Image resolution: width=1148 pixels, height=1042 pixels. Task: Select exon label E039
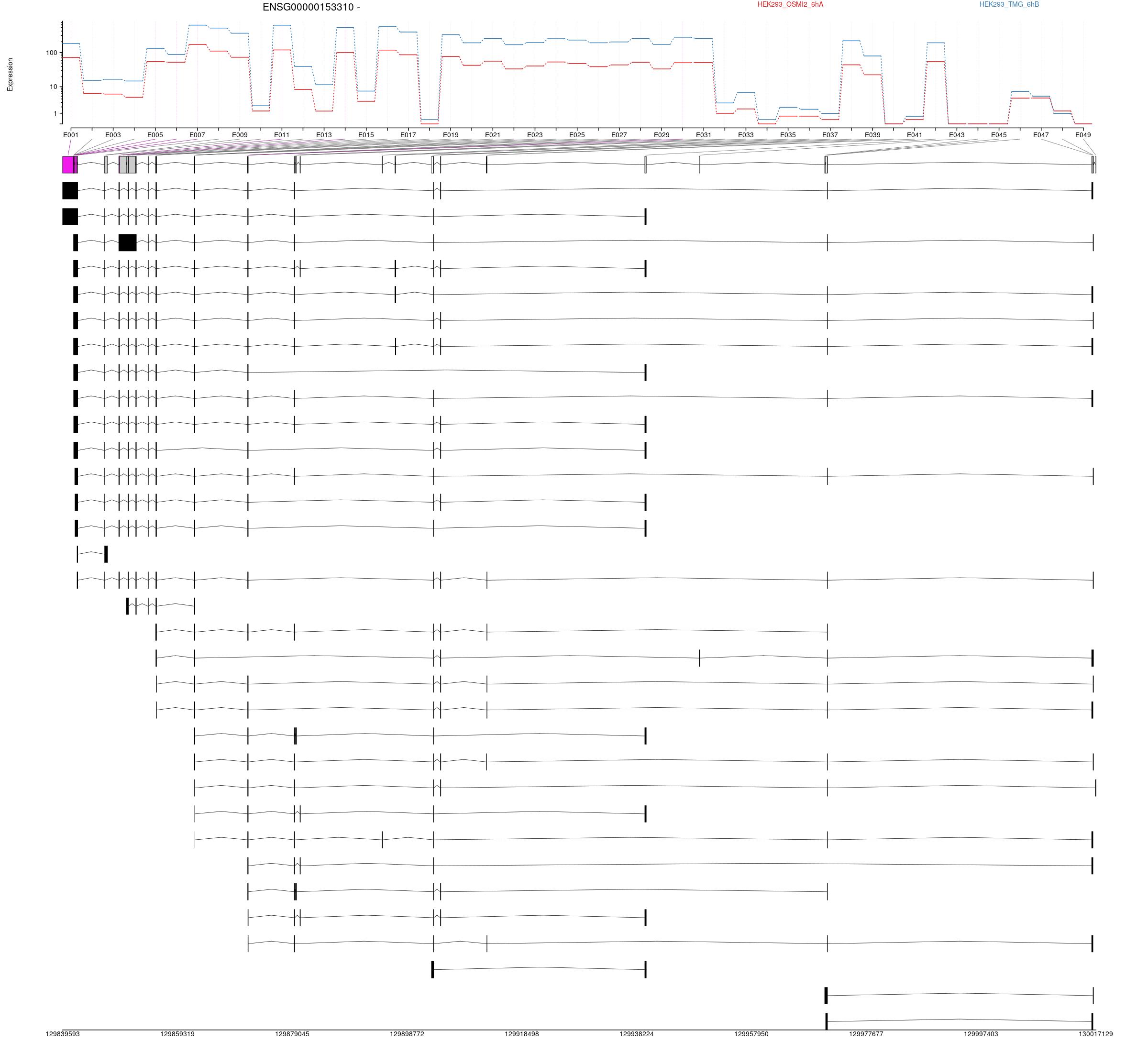(x=872, y=135)
